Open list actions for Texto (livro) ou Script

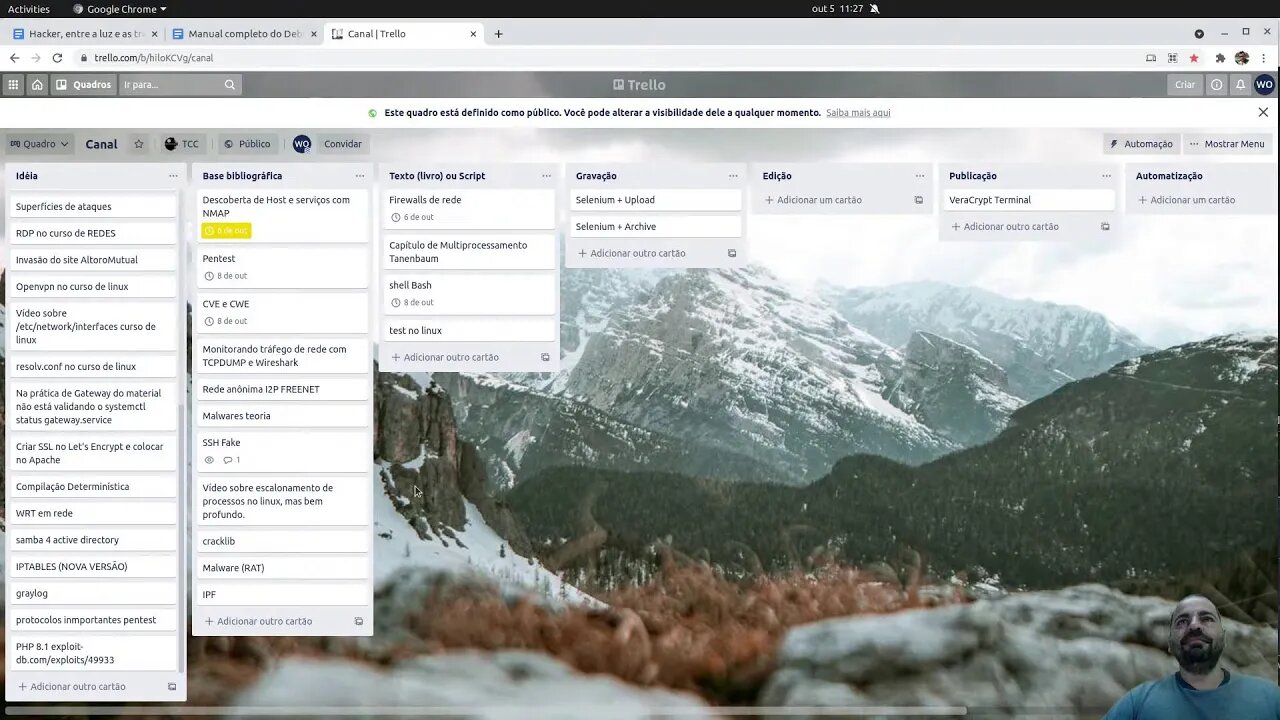coord(546,176)
